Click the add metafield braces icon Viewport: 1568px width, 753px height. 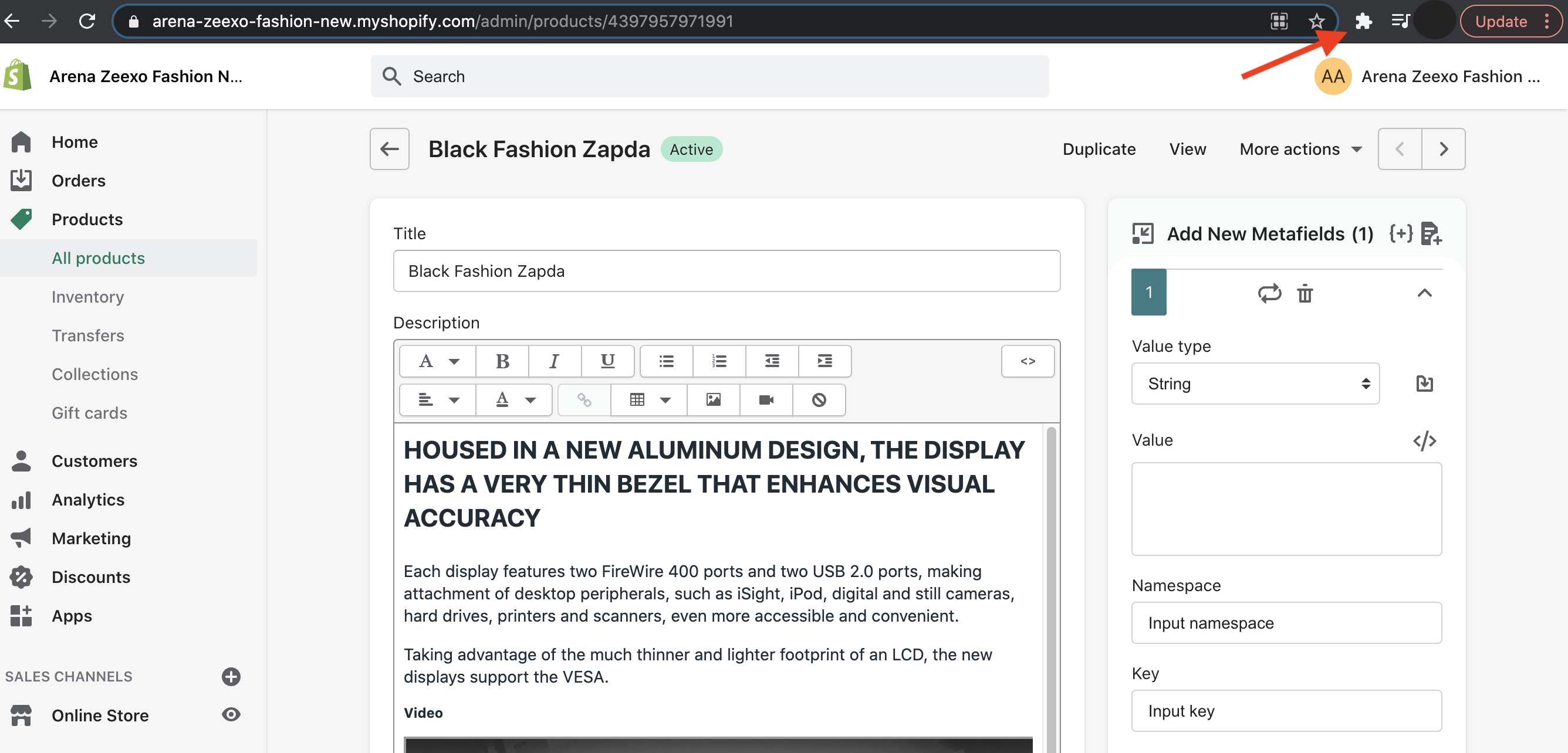(x=1401, y=233)
